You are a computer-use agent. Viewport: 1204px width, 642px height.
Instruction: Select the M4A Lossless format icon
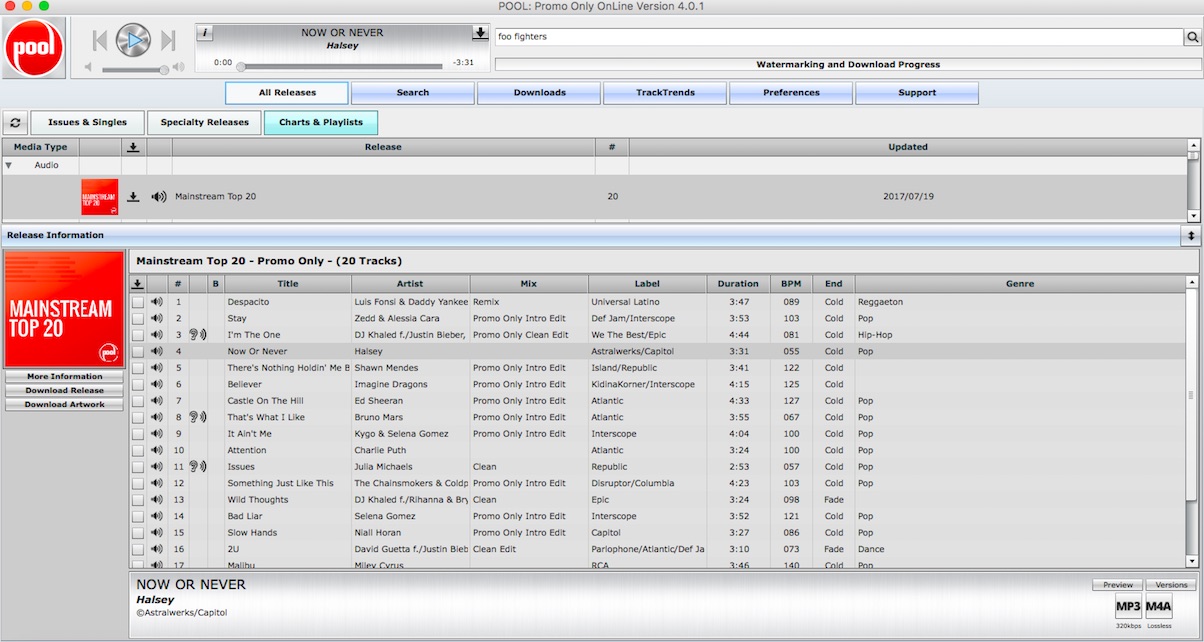(1159, 607)
